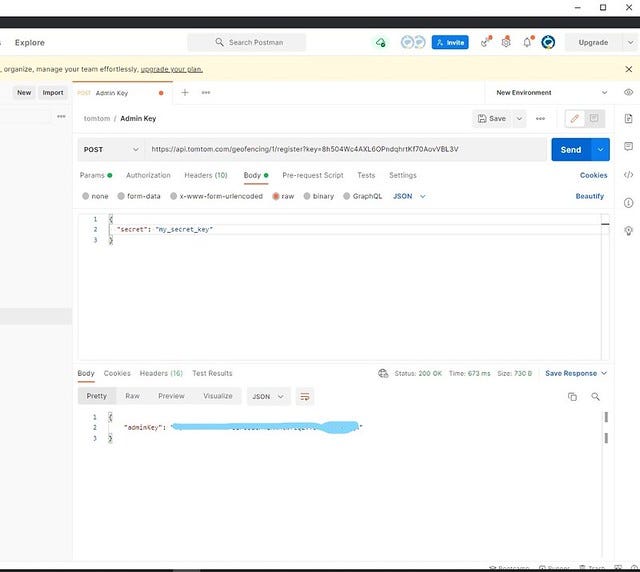
Task: Switch to edit mode pencil icon
Action: click(575, 118)
